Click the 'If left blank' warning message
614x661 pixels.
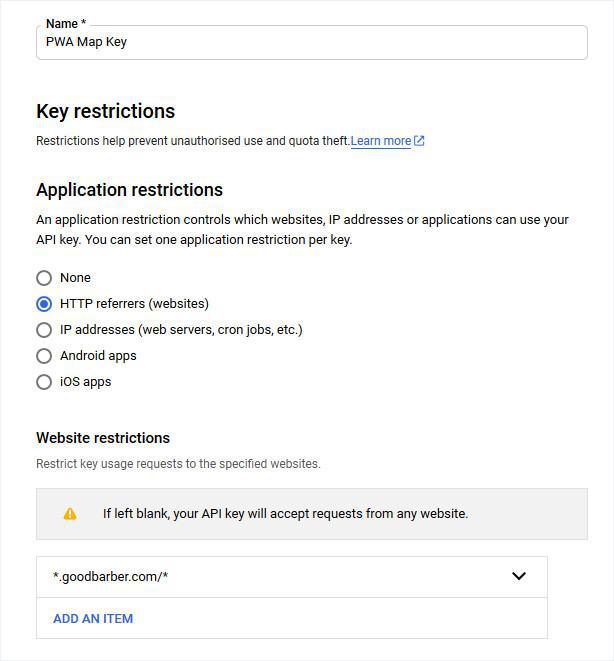tap(285, 514)
